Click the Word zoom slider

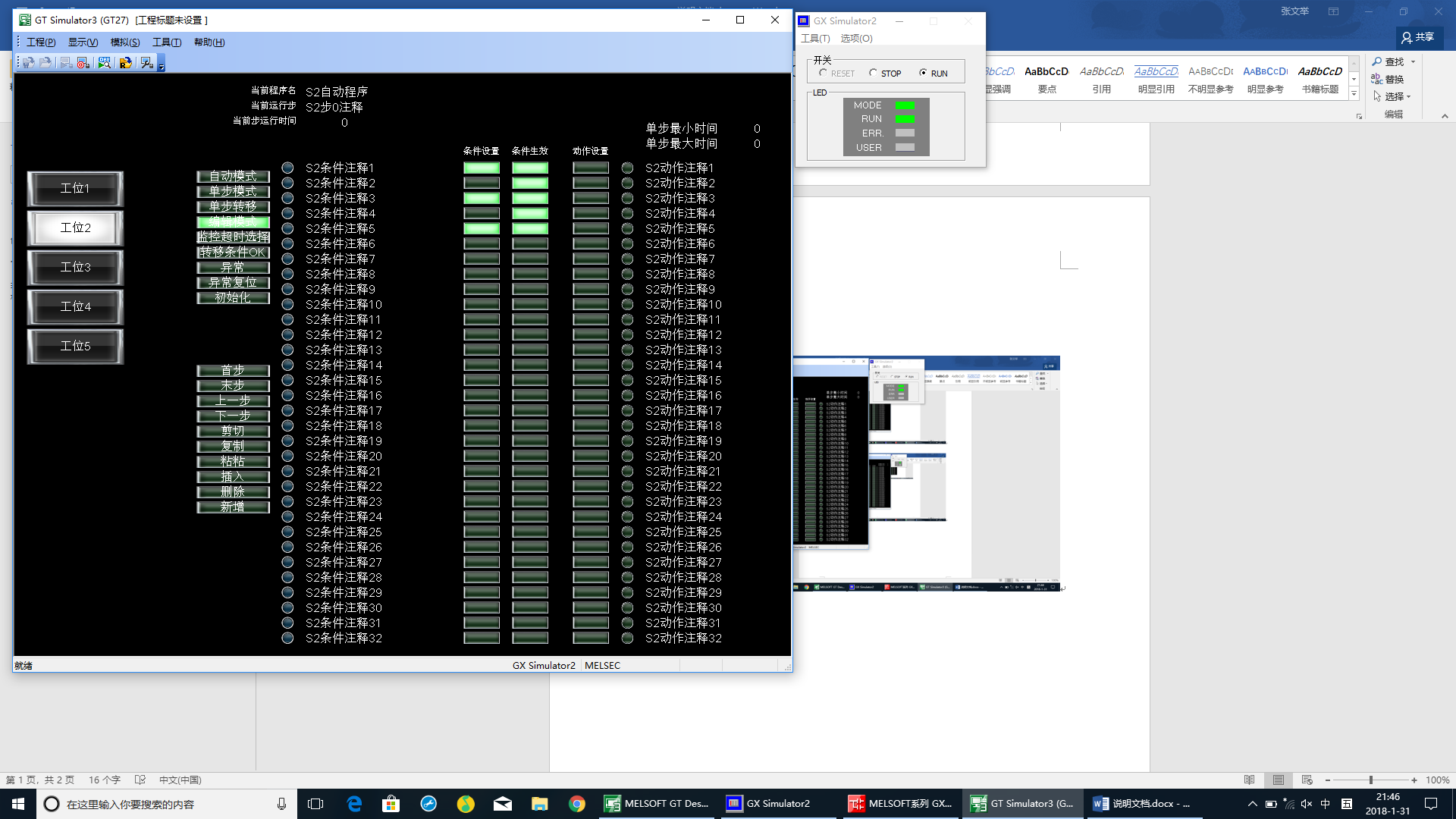(1370, 780)
